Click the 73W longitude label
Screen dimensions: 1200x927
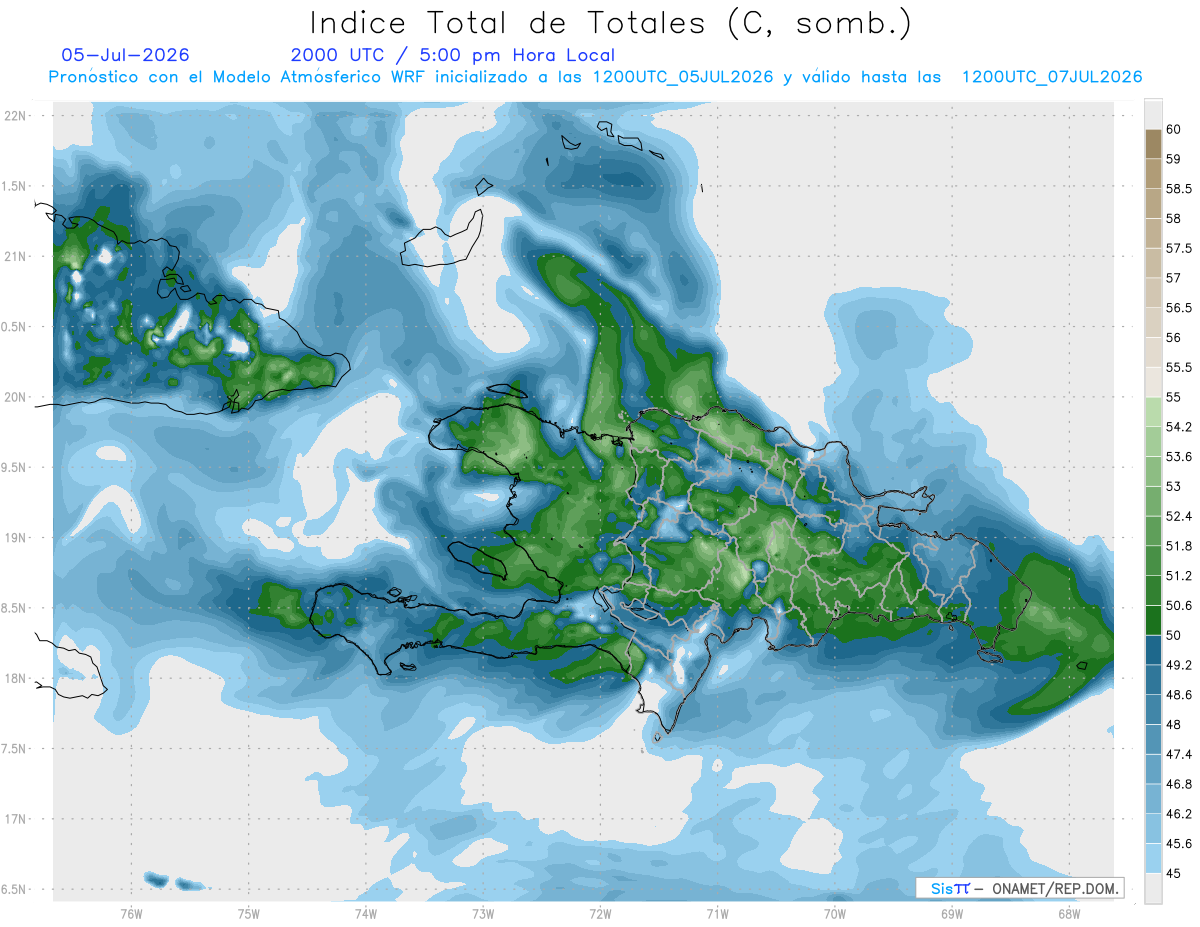483,913
